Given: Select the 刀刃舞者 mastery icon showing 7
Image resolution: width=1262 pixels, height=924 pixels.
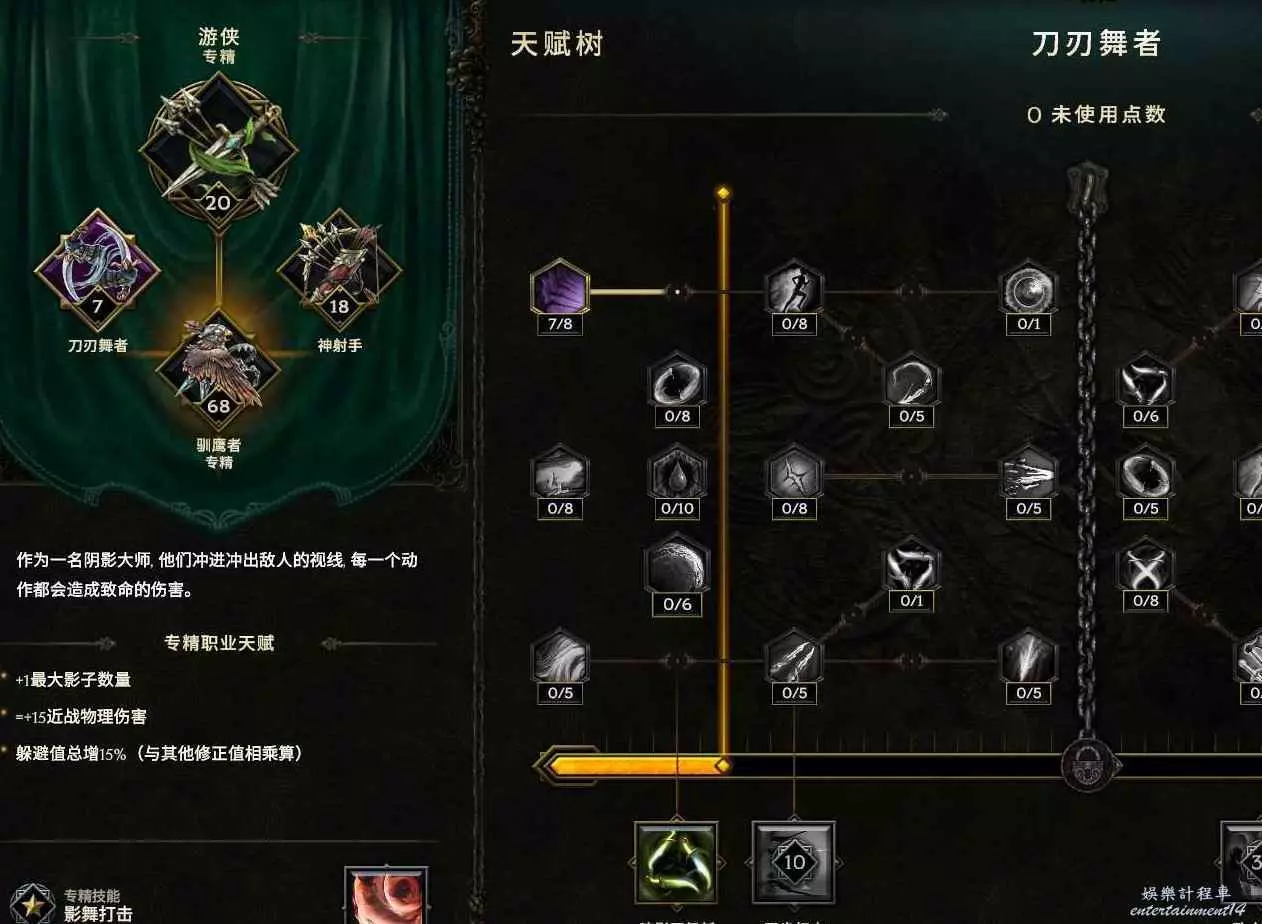Looking at the screenshot, I should coord(97,271).
